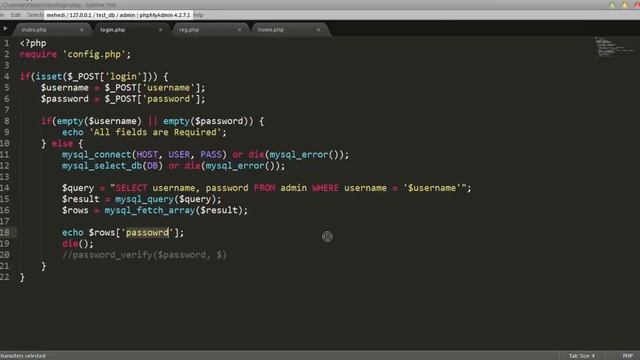Click the phpMyAdmin 4.2.7.1 tooltip text

118,15
